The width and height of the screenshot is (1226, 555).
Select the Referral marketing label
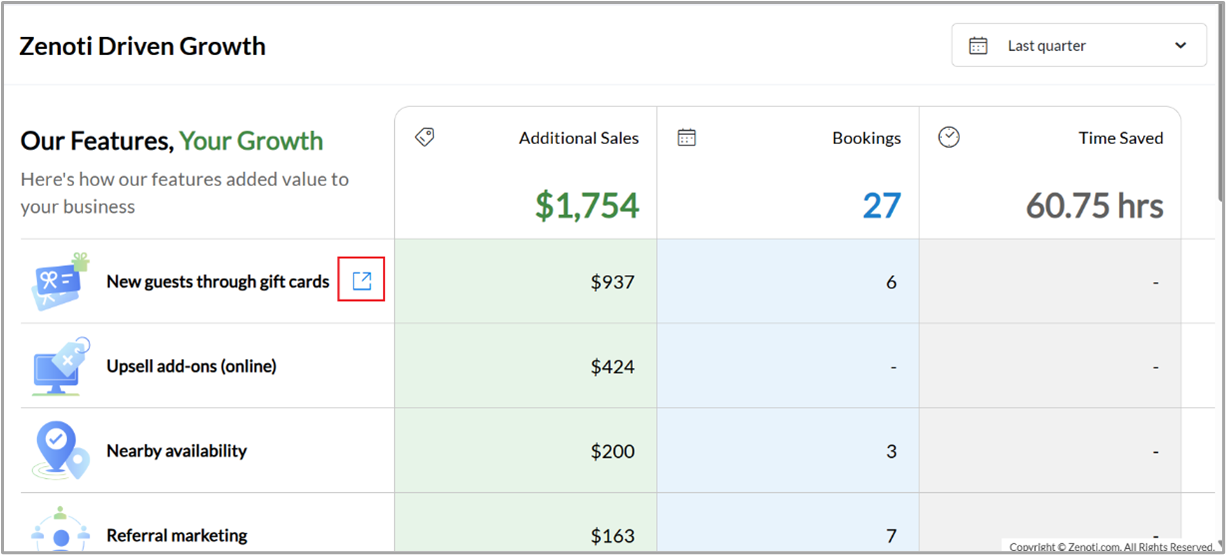[x=177, y=535]
